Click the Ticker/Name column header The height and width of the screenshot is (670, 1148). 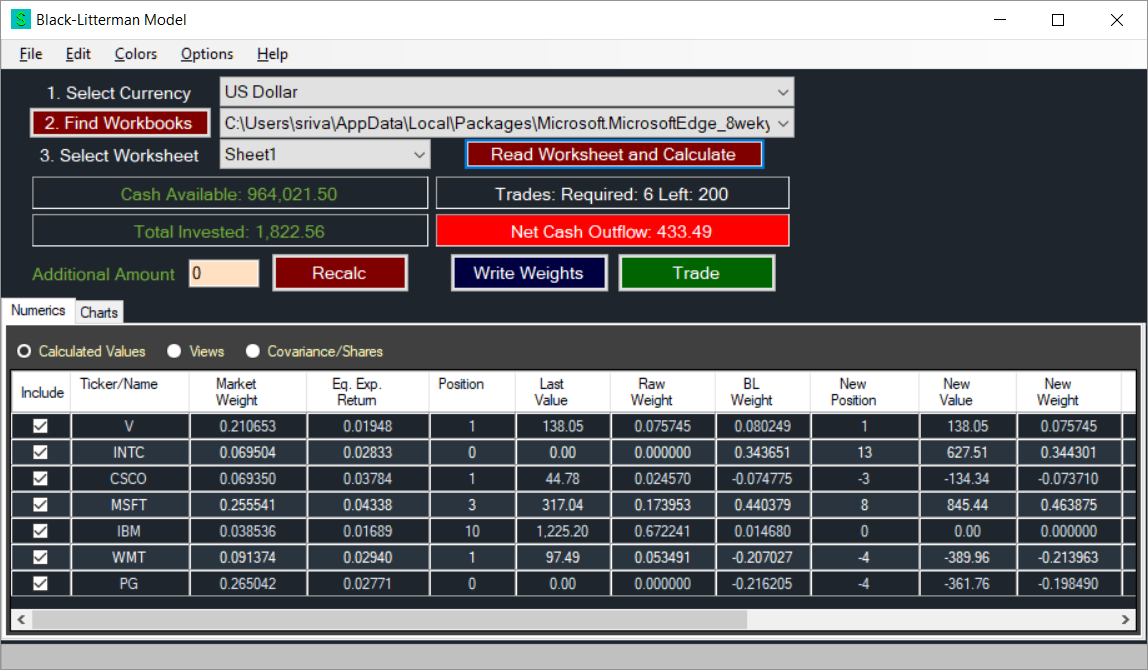coord(130,392)
